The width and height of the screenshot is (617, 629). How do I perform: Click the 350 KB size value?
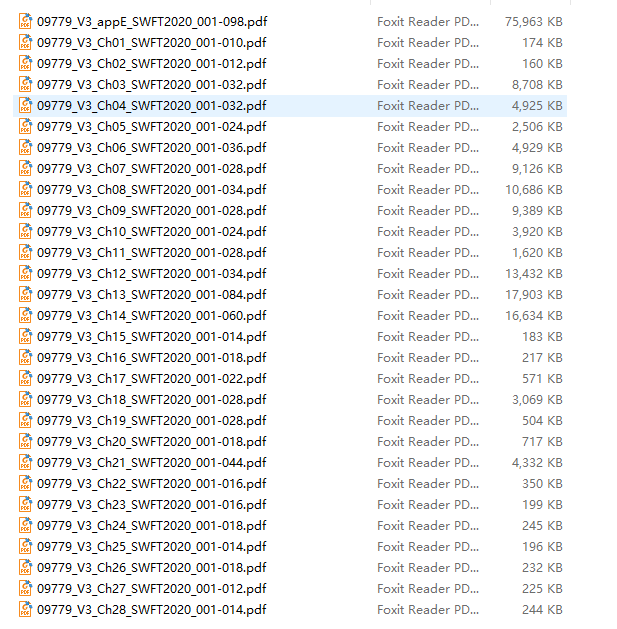point(542,483)
